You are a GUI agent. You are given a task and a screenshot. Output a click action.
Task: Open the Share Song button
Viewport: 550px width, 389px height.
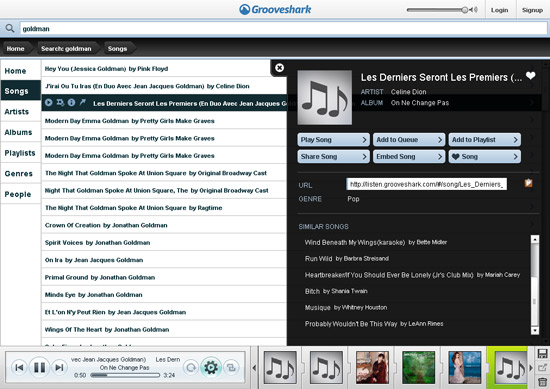[334, 156]
